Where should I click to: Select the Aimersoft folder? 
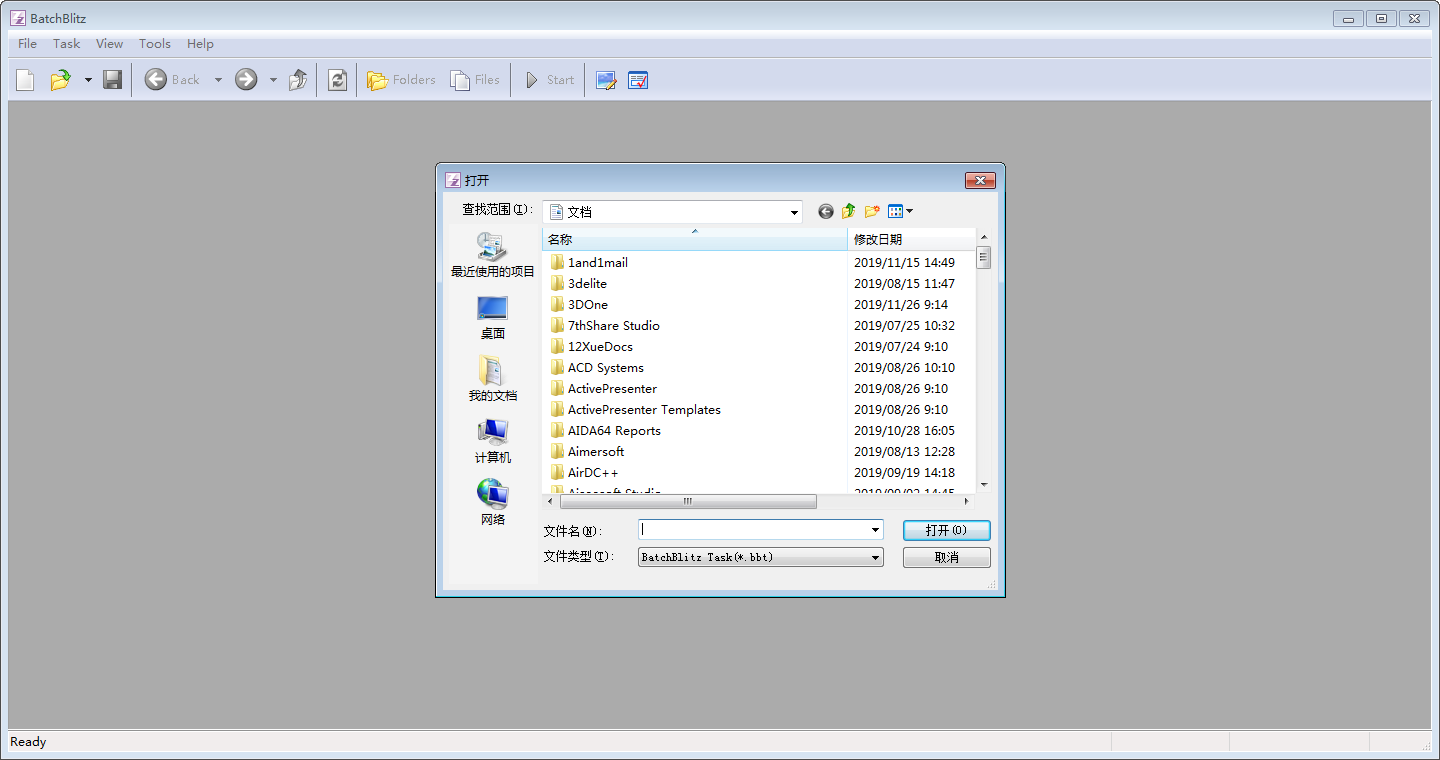(596, 452)
